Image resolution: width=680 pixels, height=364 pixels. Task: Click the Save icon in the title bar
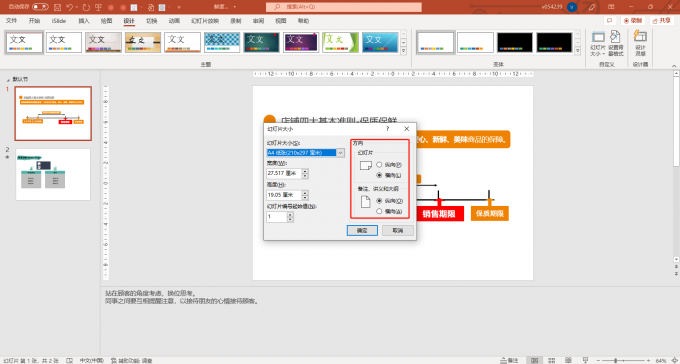coord(58,7)
